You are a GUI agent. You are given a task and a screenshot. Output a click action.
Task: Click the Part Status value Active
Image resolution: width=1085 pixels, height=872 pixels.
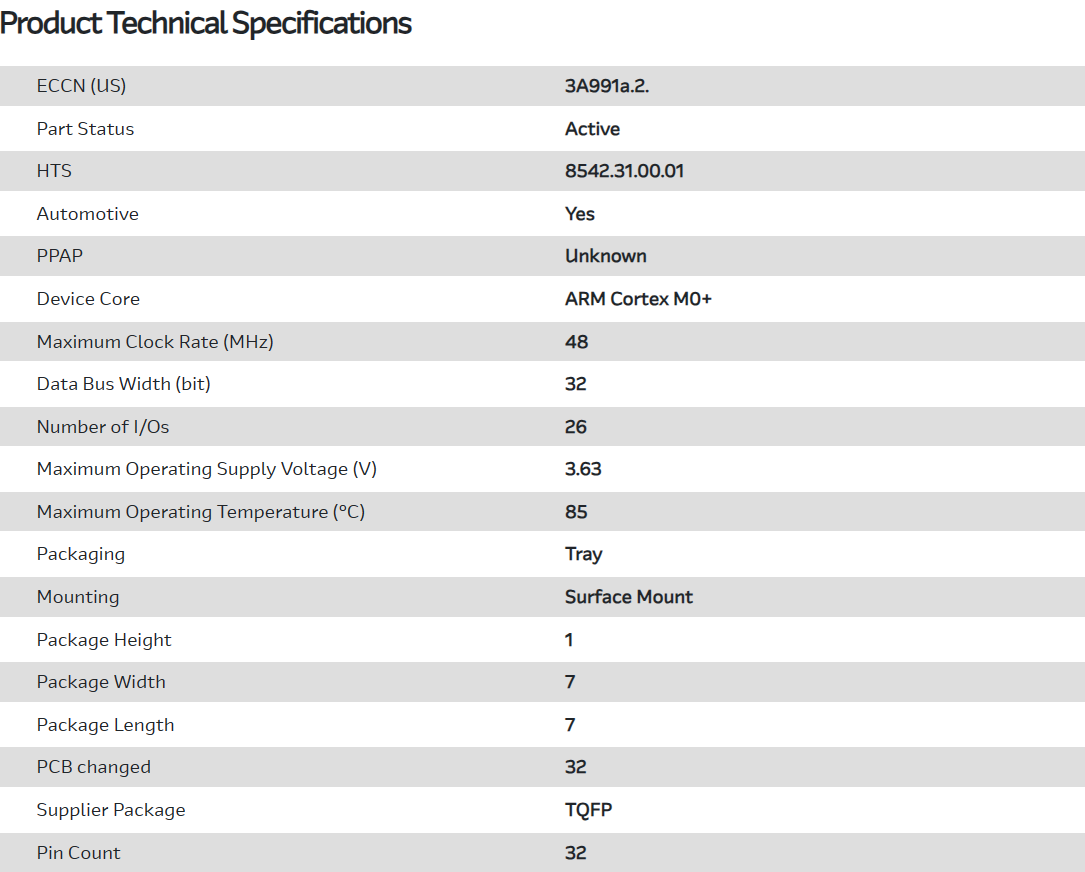(x=592, y=129)
